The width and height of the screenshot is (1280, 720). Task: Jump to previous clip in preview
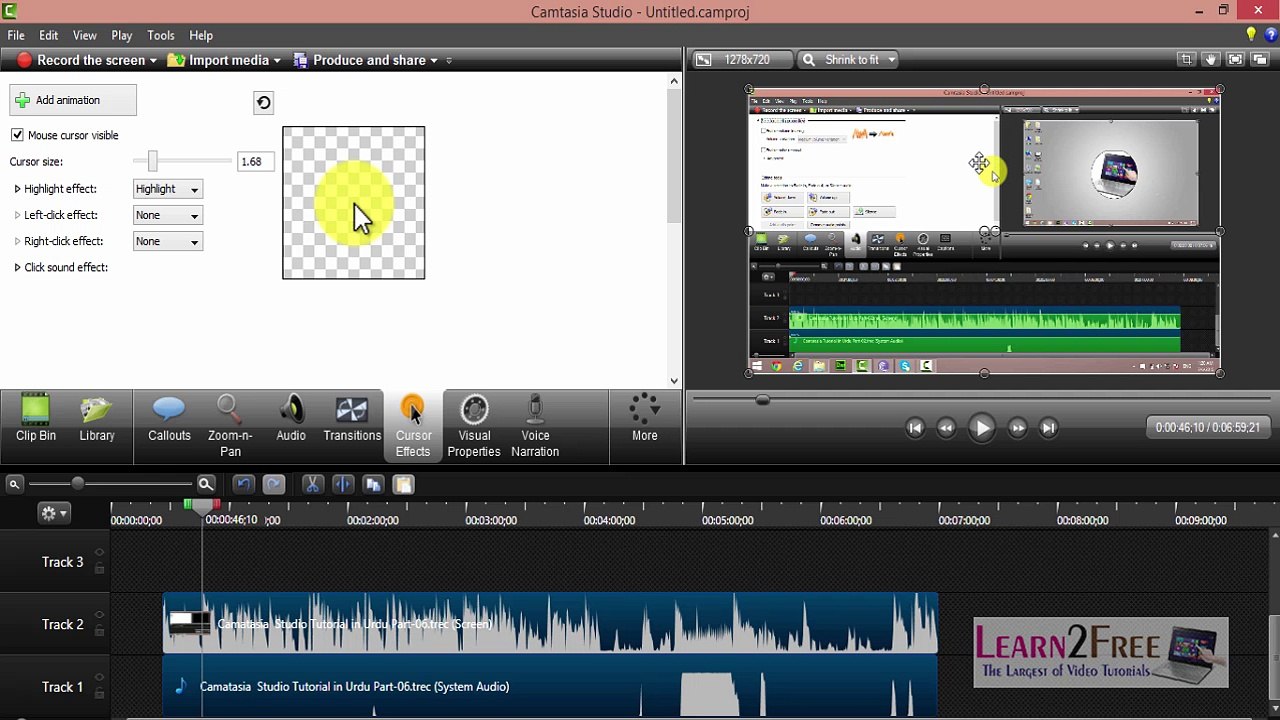915,428
